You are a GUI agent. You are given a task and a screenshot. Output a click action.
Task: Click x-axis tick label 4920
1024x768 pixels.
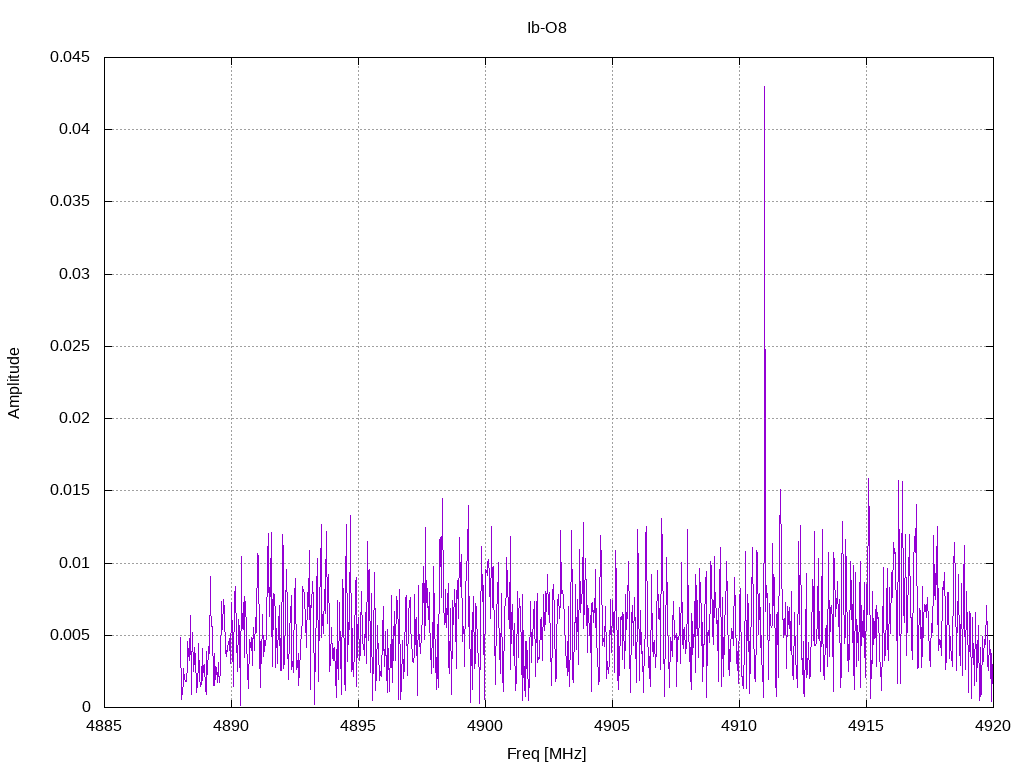click(x=993, y=726)
